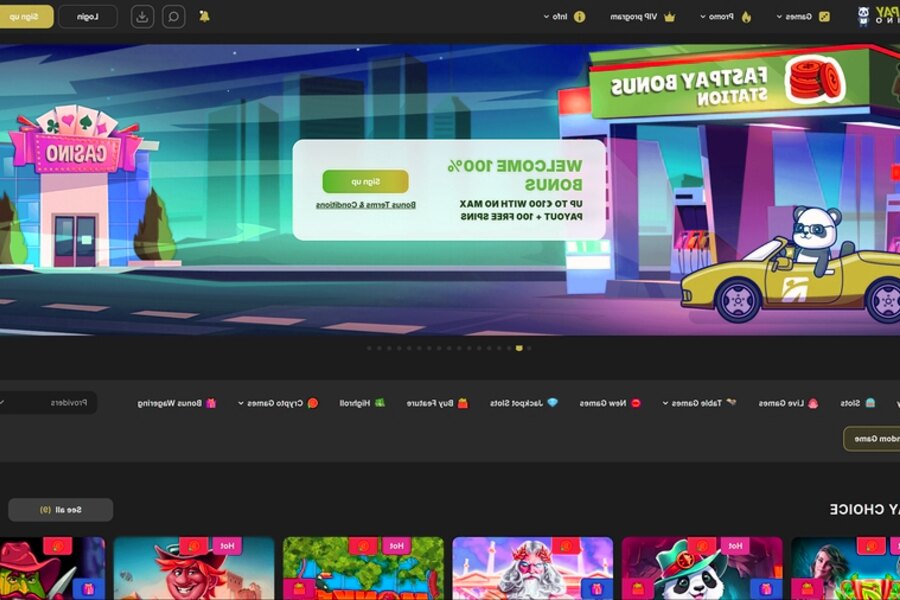Open the notifications bell icon
900x600 pixels.
(x=204, y=17)
